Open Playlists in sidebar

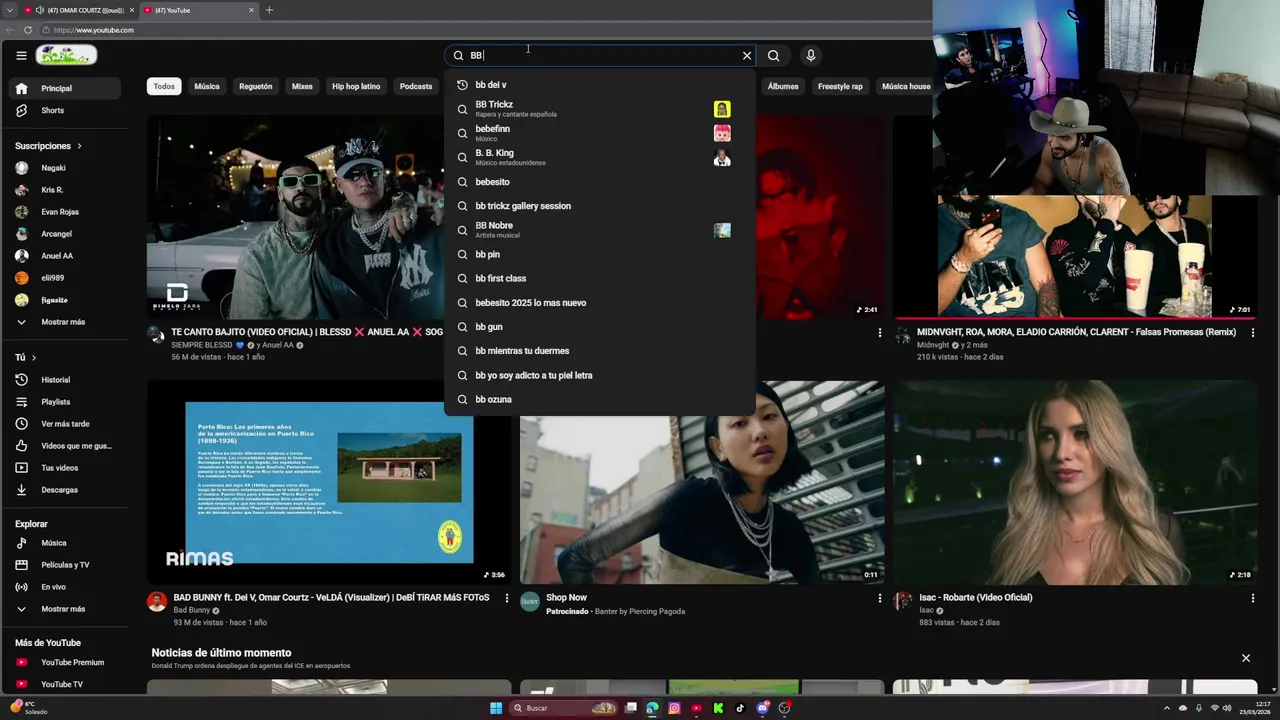tap(64, 402)
